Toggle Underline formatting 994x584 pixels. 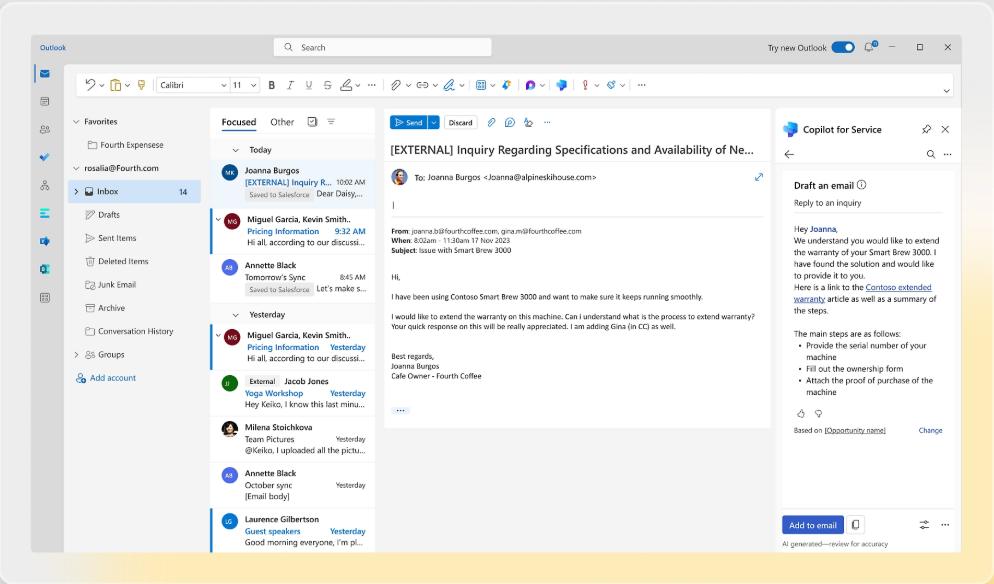(309, 85)
